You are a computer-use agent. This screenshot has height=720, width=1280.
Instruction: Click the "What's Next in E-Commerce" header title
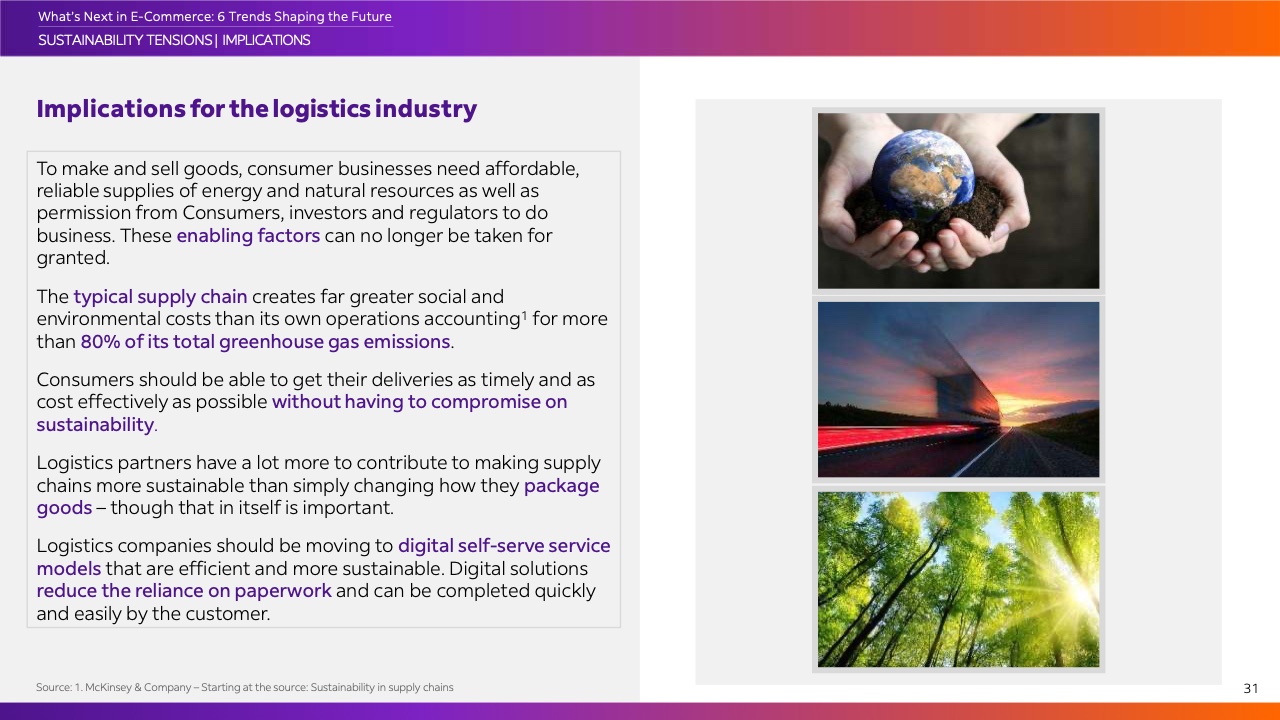tap(214, 17)
